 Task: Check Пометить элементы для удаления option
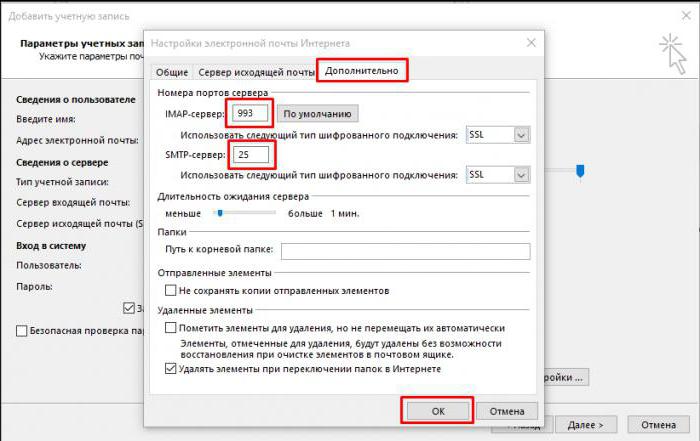pos(171,328)
